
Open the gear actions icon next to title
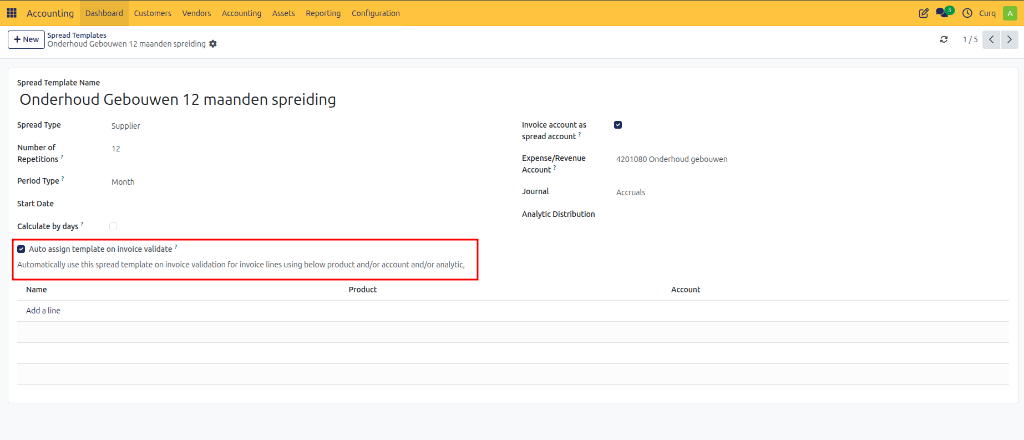pos(213,44)
